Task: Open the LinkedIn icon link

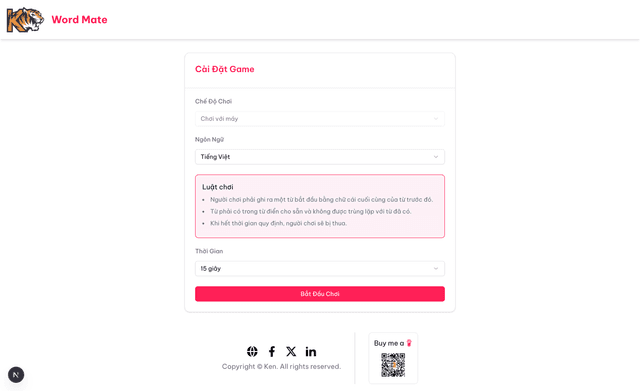Action: pyautogui.click(x=311, y=351)
